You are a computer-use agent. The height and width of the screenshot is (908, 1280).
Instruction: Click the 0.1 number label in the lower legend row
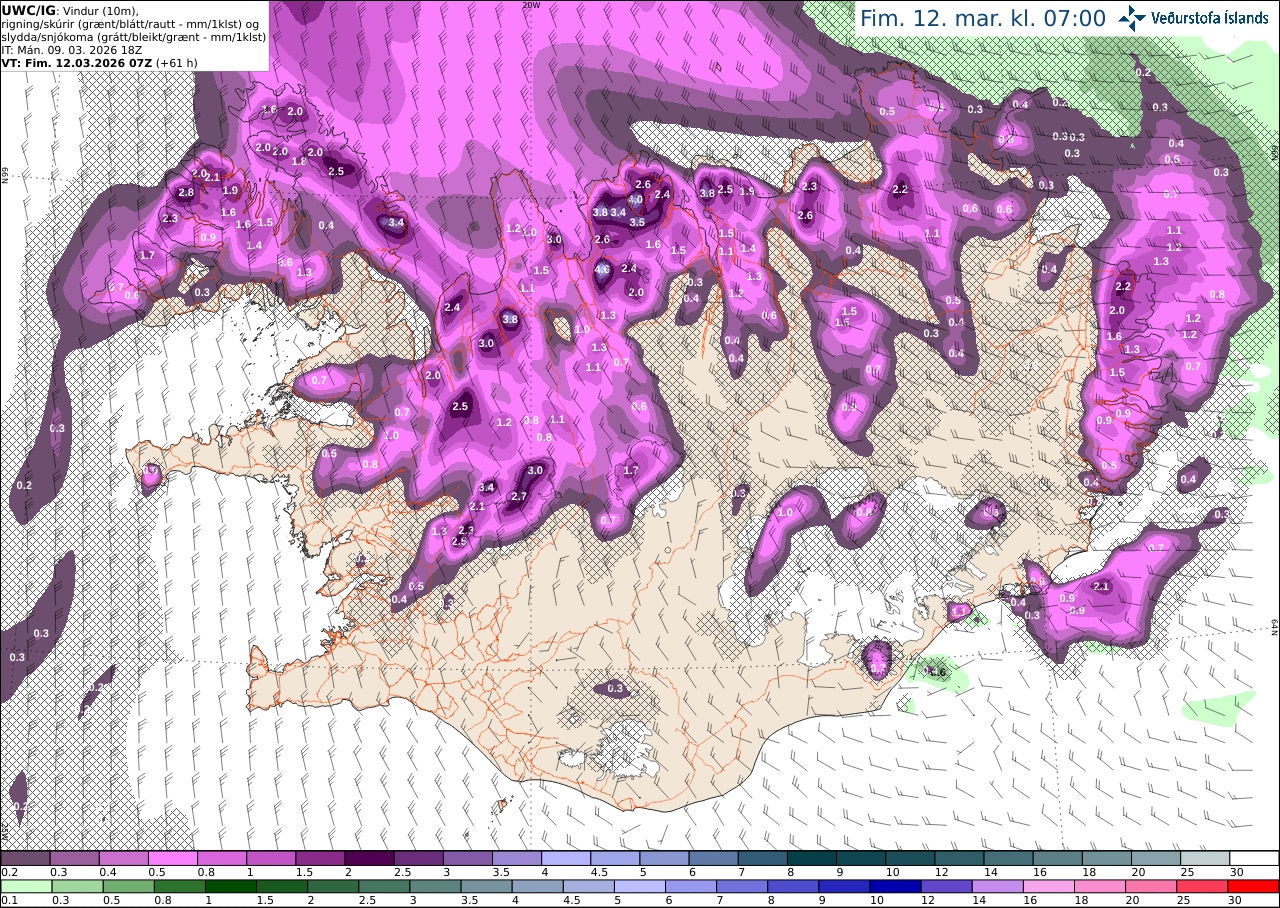click(x=10, y=900)
